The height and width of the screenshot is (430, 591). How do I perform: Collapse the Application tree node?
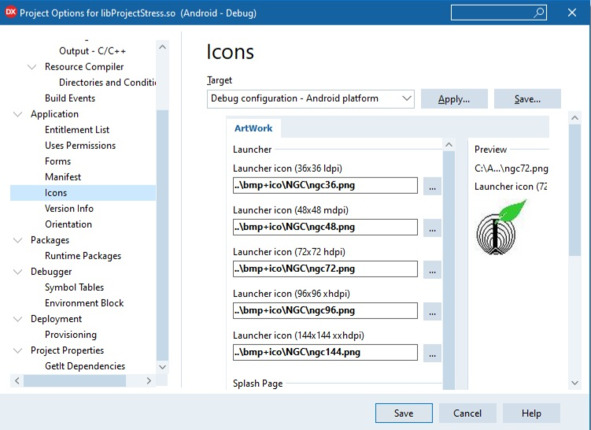pos(18,114)
